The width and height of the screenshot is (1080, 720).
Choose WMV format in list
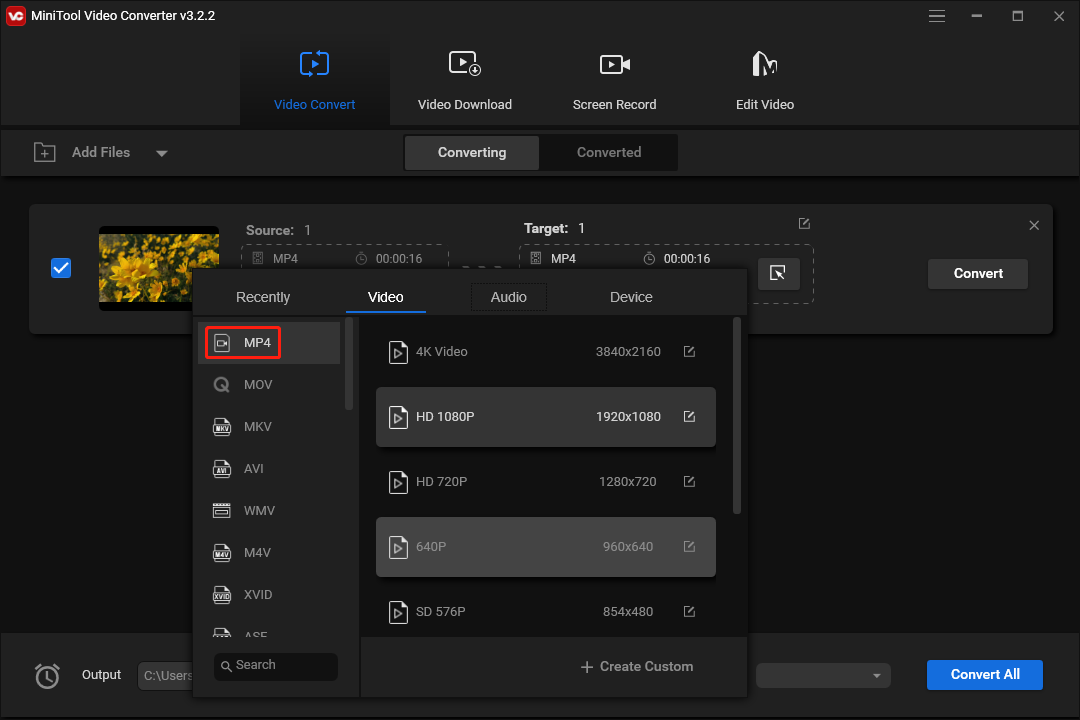tap(269, 511)
